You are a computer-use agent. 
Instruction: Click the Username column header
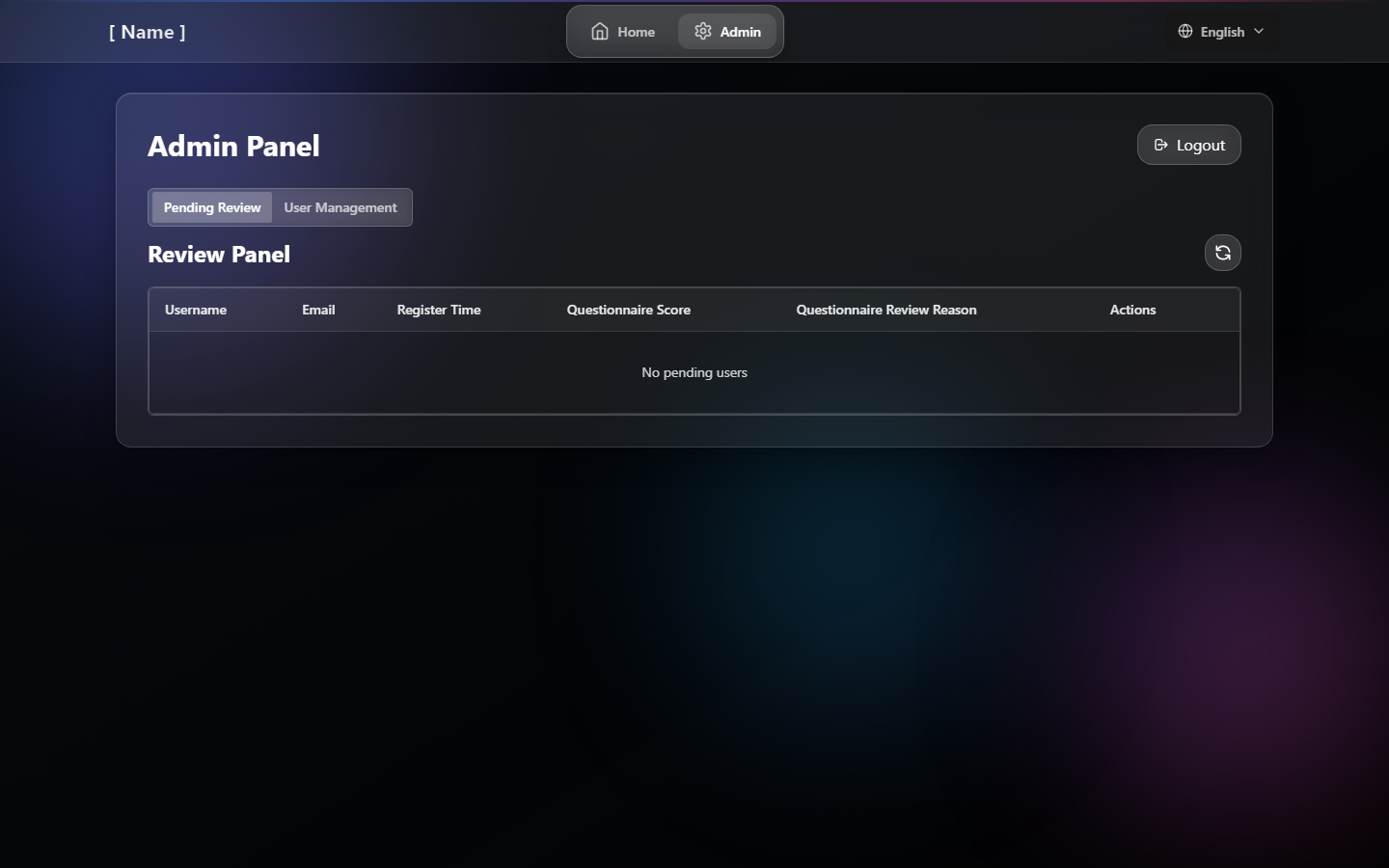pyautogui.click(x=196, y=310)
